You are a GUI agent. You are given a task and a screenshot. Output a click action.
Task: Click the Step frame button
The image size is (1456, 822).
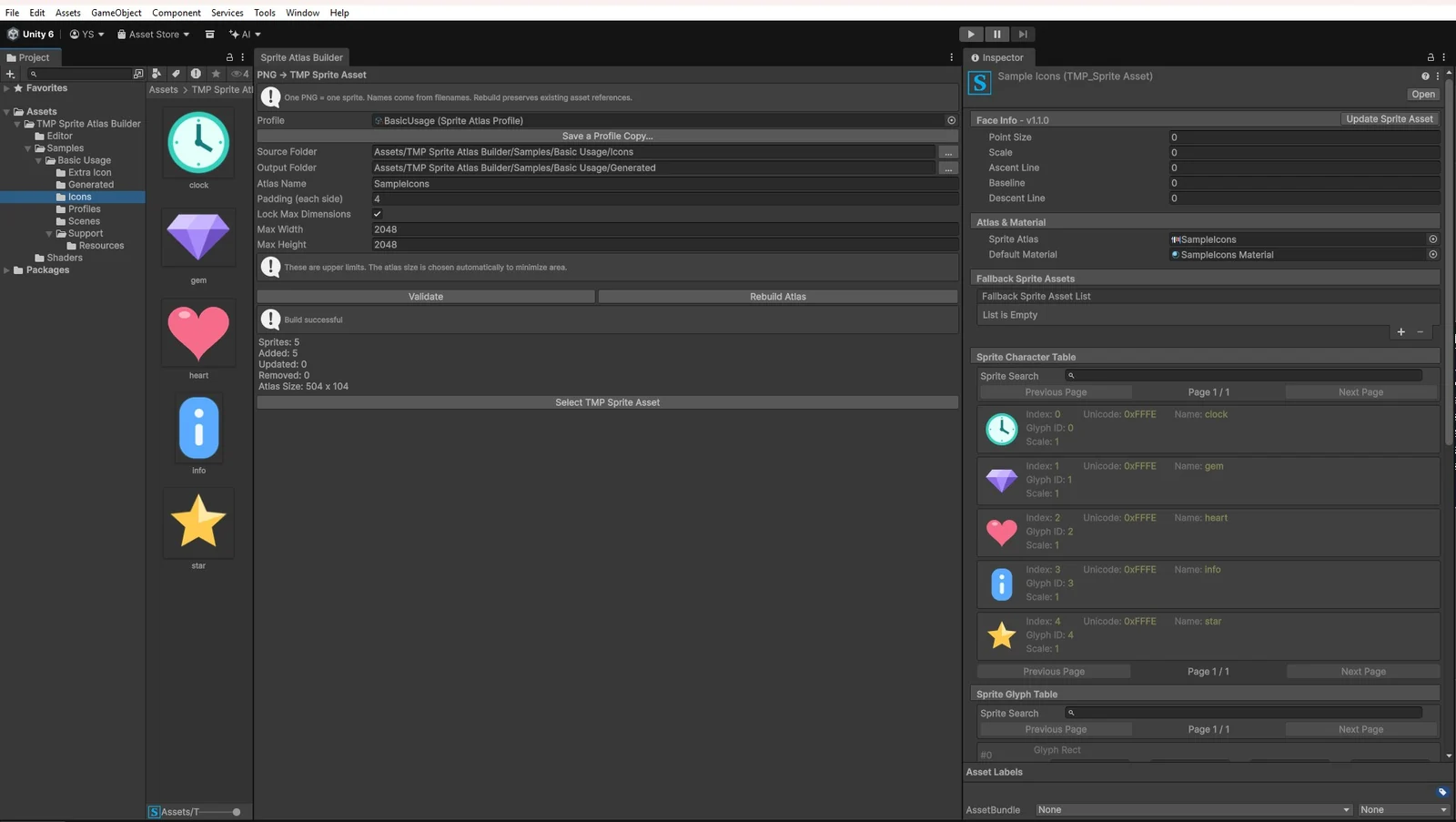[1023, 34]
